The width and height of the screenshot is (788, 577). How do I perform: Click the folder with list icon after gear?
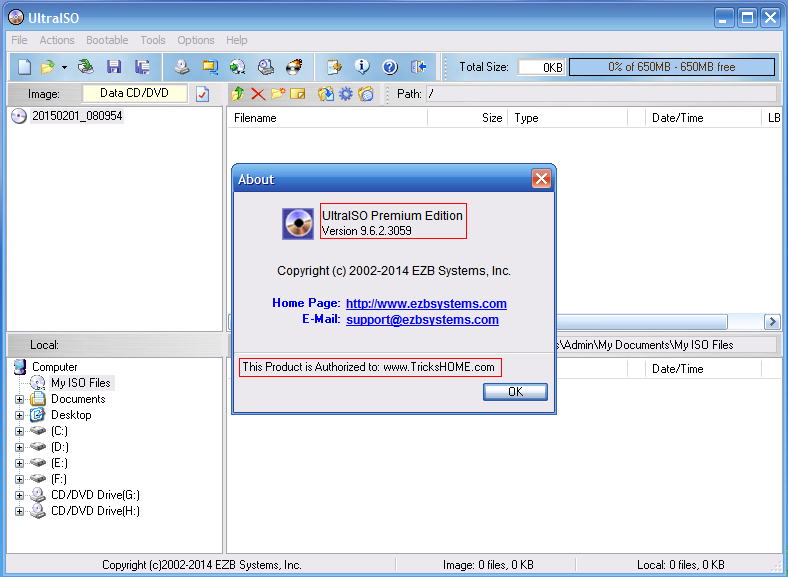tap(366, 93)
